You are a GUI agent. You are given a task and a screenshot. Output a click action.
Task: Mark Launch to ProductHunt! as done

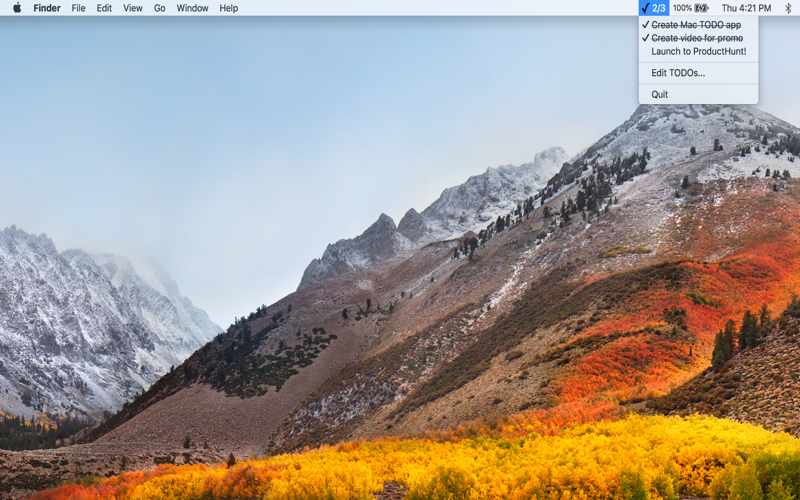tap(698, 51)
